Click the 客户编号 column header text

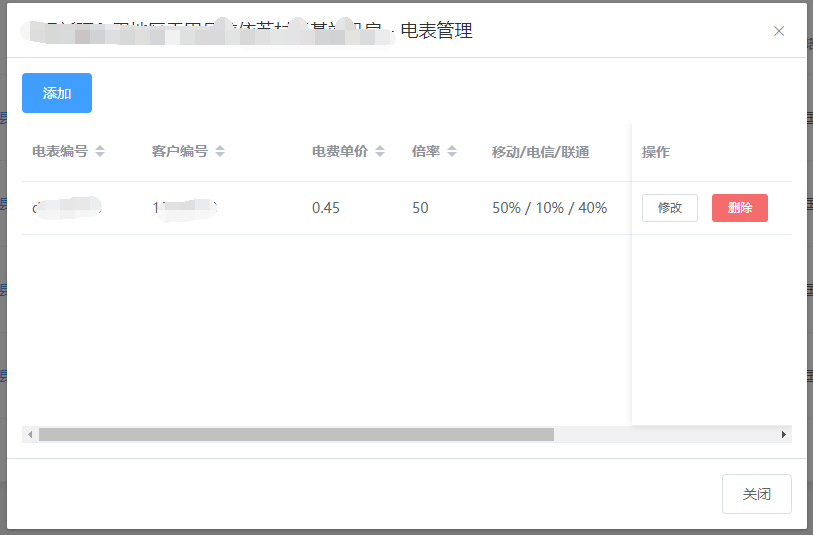pos(180,152)
